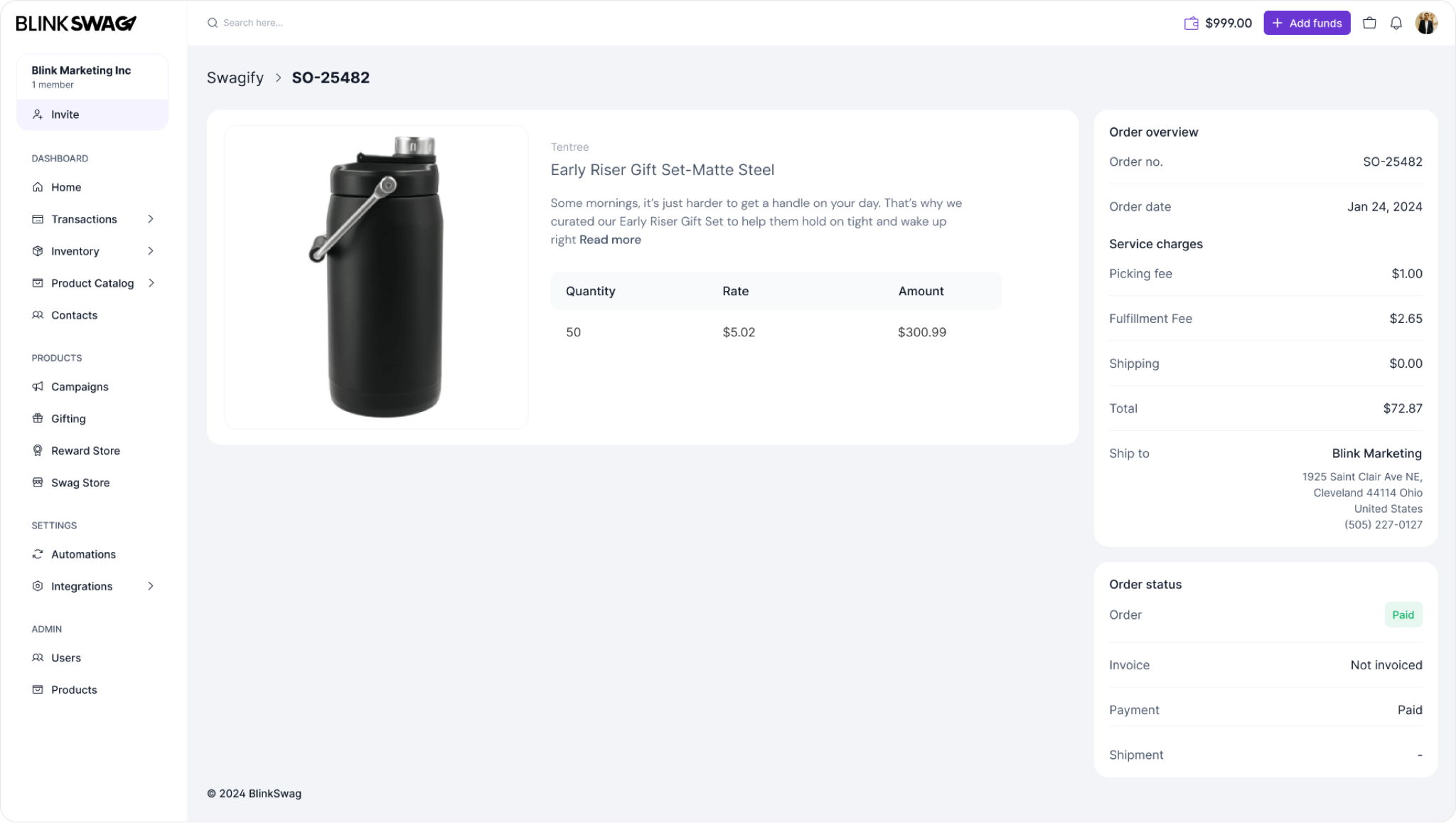Click the Invite button in sidebar
Screen dimensions: 1456x823
pos(93,113)
